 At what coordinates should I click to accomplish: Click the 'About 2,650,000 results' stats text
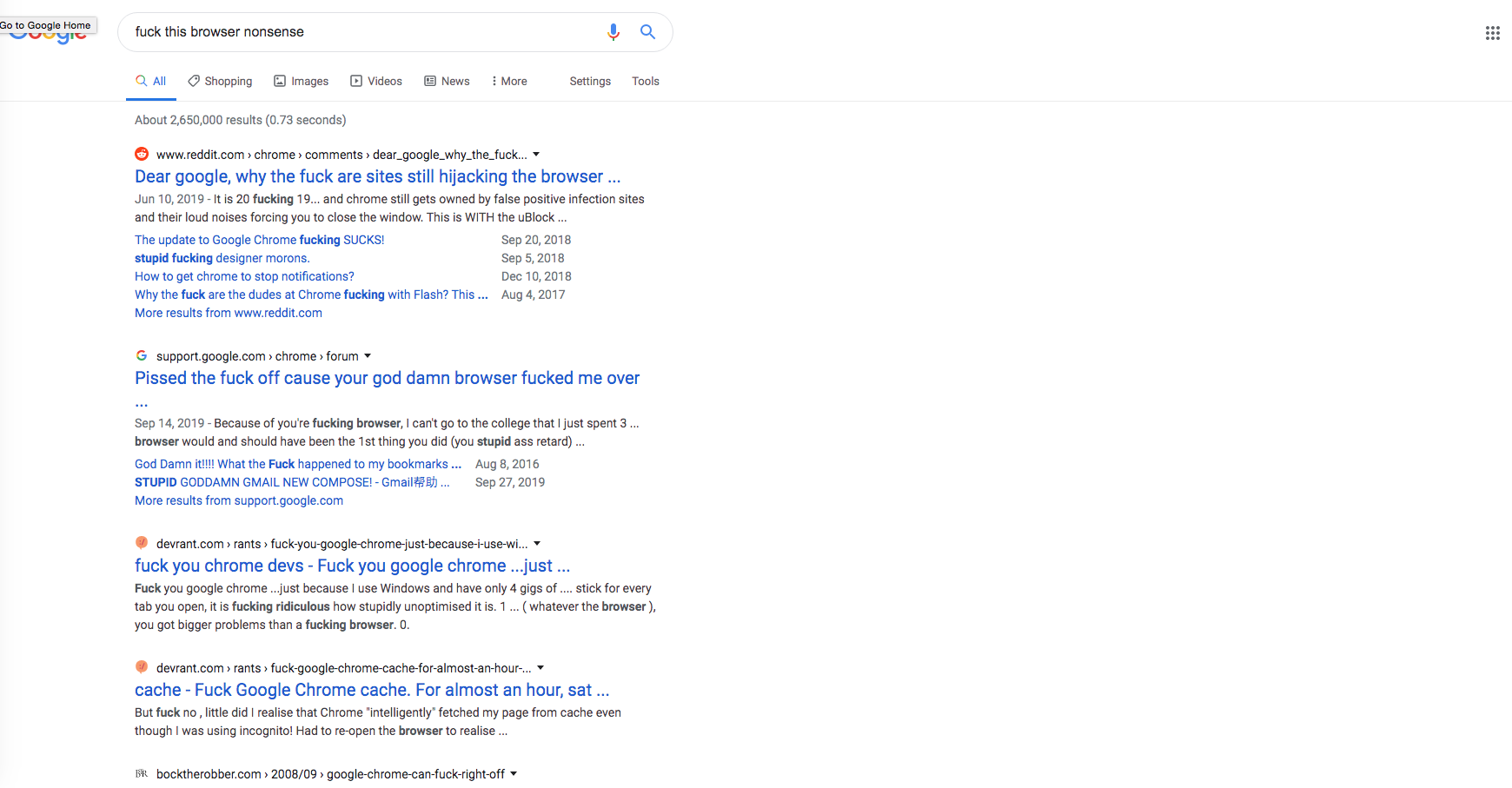[x=240, y=120]
